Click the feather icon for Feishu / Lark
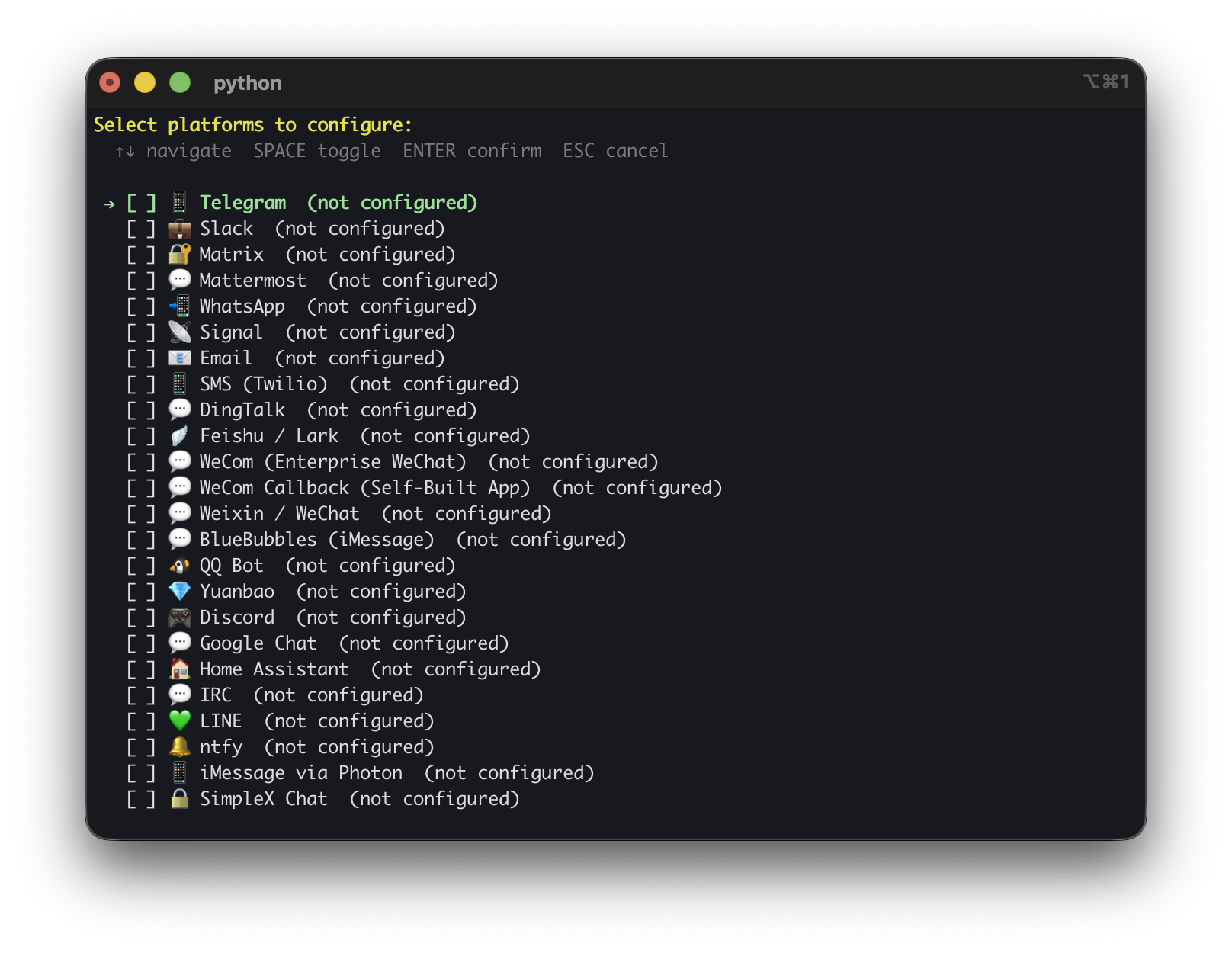The width and height of the screenshot is (1232, 953). [179, 436]
